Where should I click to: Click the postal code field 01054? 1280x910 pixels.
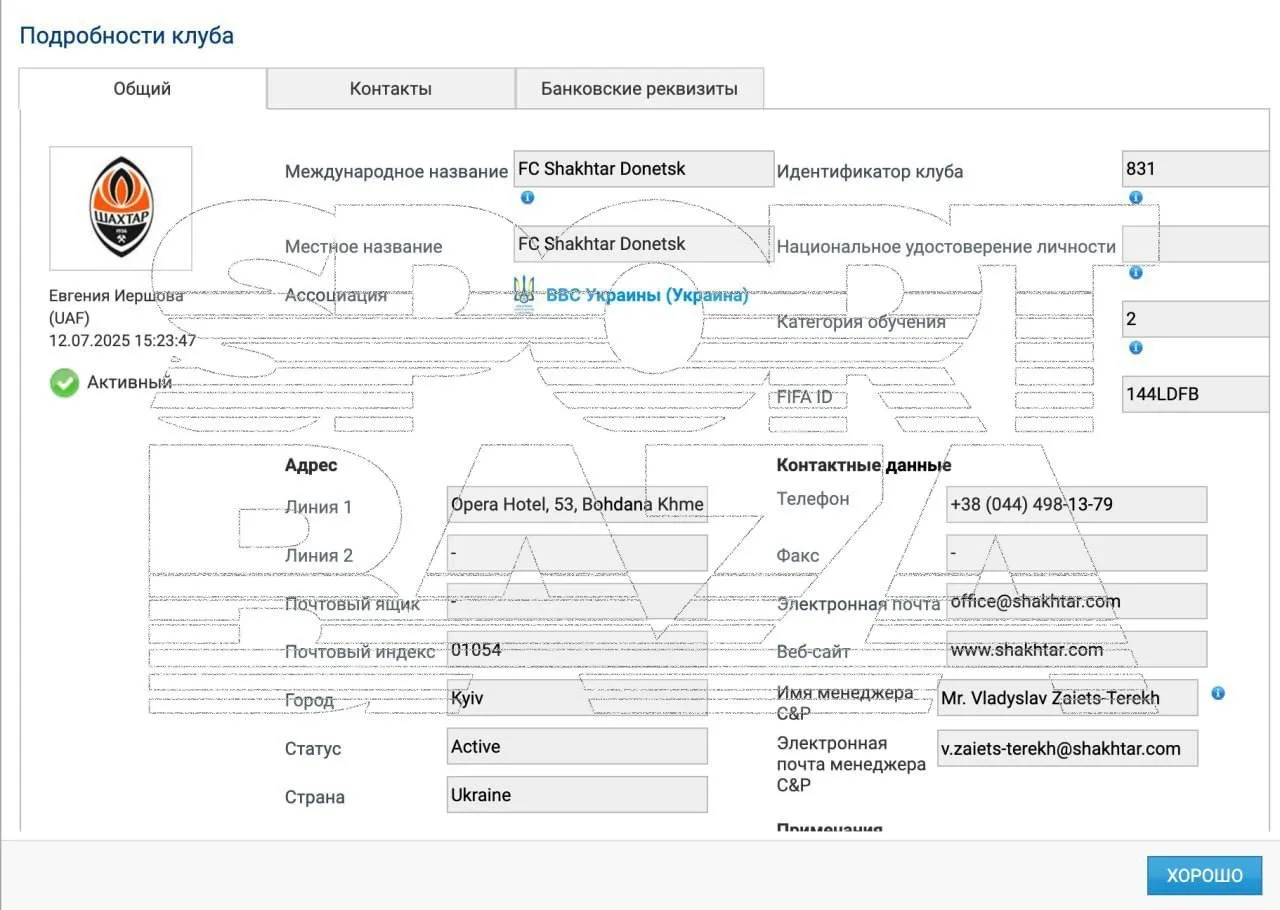[x=577, y=650]
